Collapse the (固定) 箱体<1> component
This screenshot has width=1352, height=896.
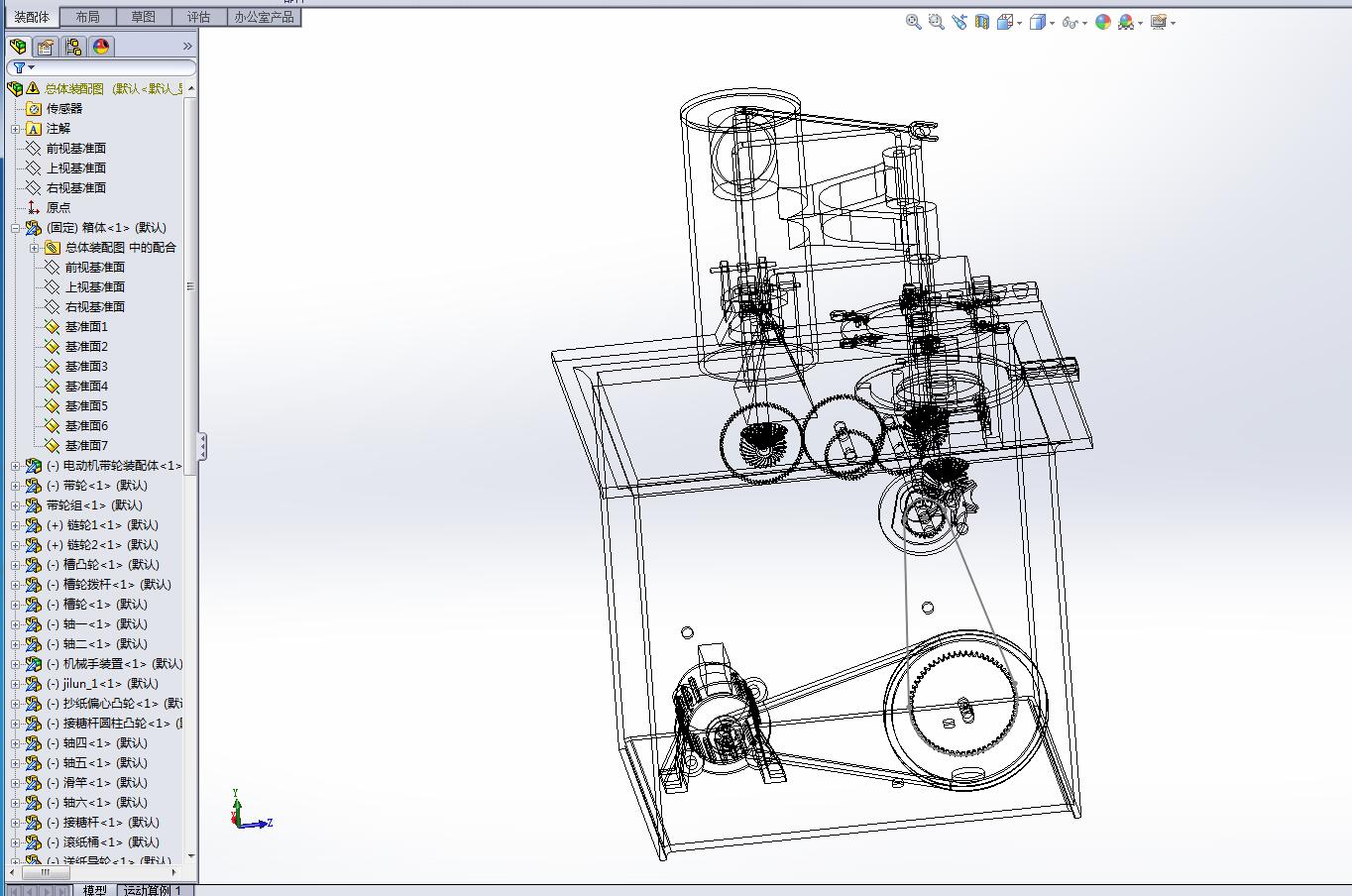pos(16,228)
